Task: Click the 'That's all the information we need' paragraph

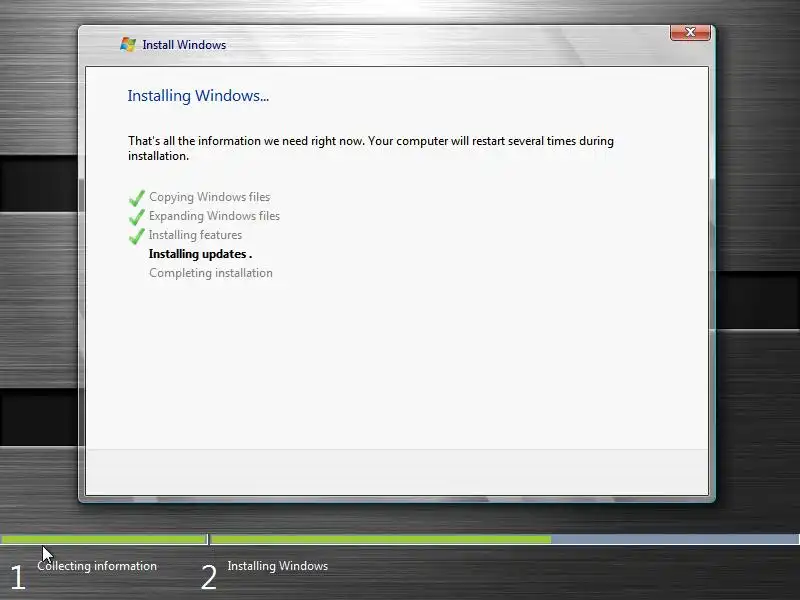Action: tap(371, 148)
